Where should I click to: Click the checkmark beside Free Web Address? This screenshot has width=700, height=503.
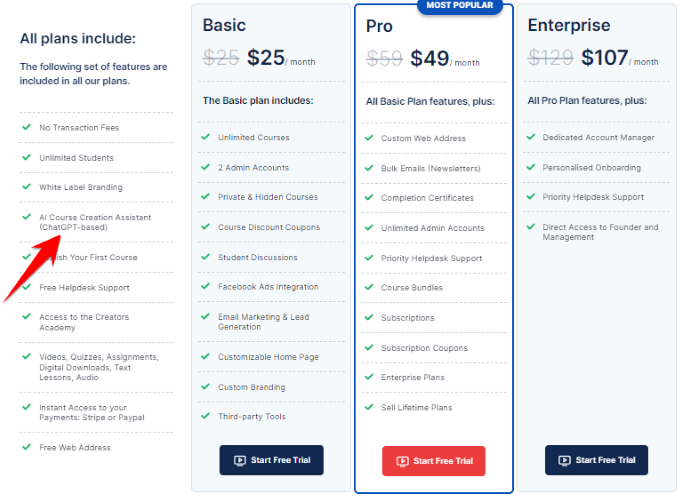[x=26, y=447]
